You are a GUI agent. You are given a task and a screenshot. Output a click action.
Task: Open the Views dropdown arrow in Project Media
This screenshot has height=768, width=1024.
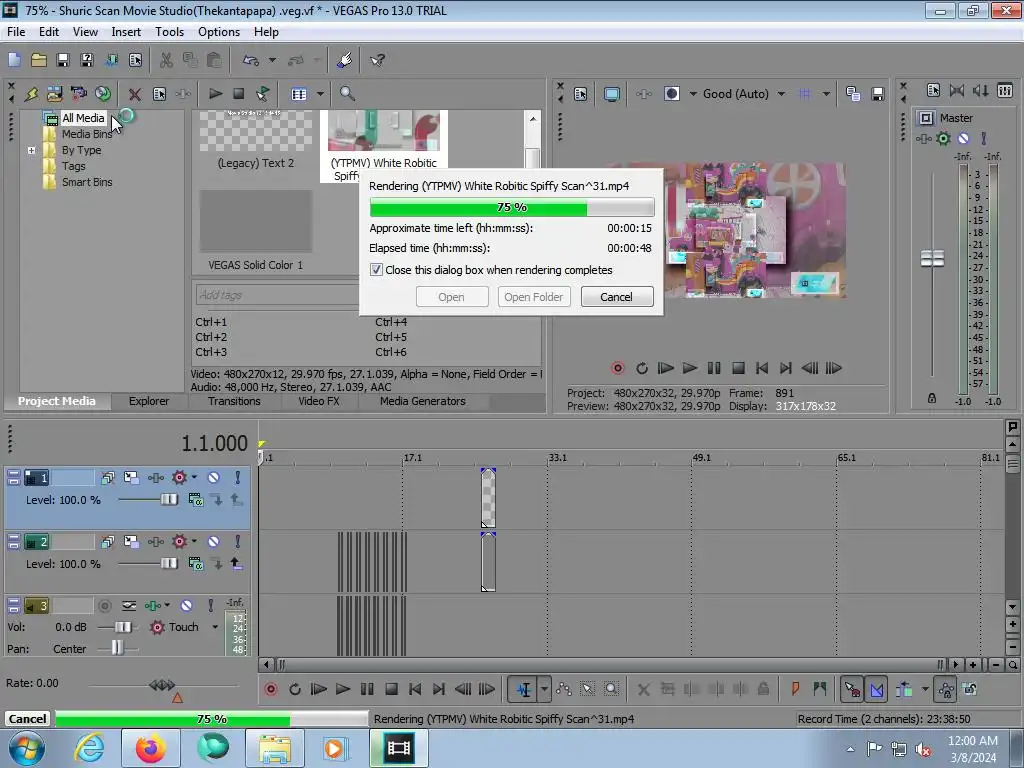[320, 94]
